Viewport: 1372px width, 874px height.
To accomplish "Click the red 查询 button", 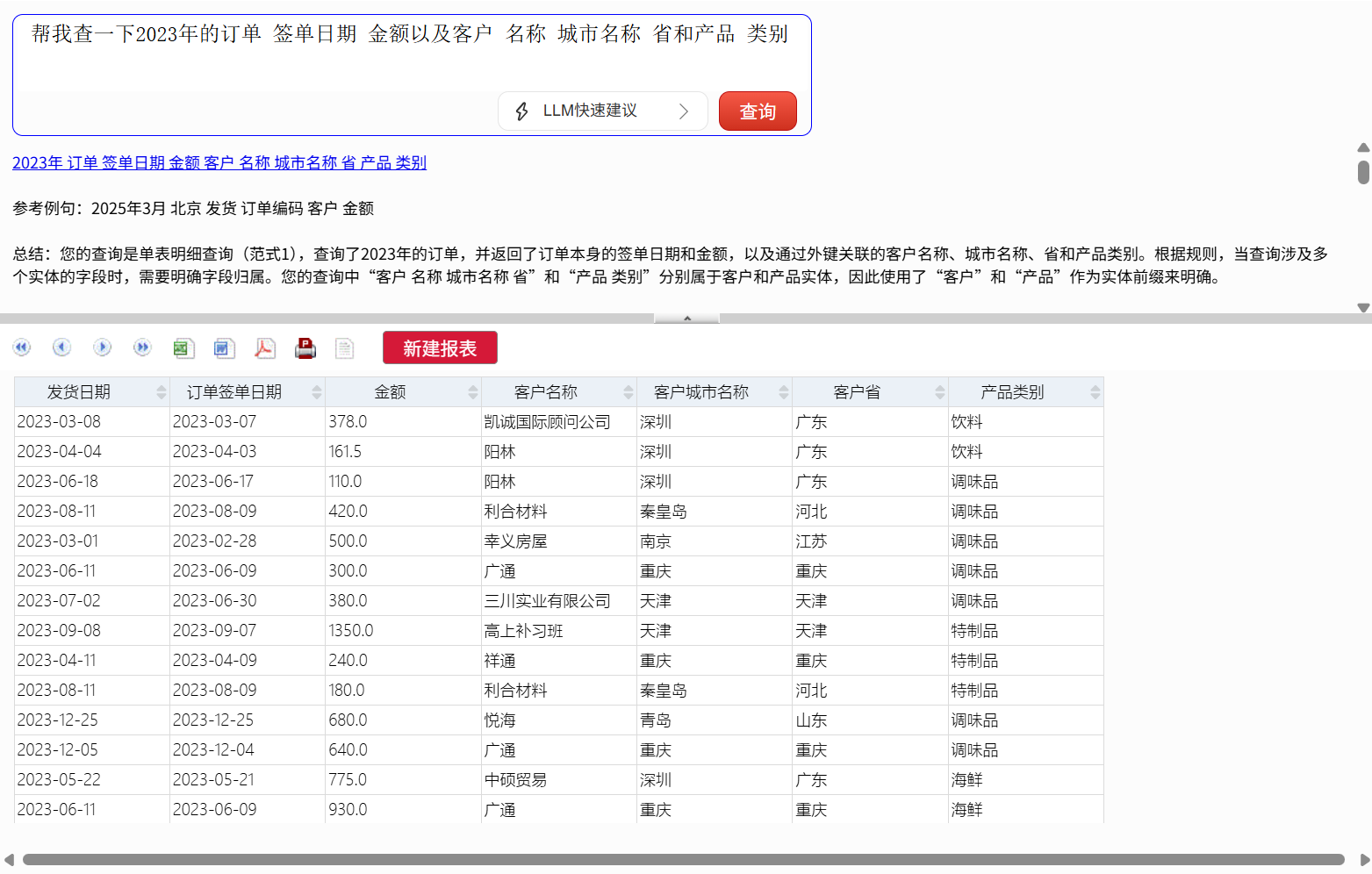I will point(757,111).
